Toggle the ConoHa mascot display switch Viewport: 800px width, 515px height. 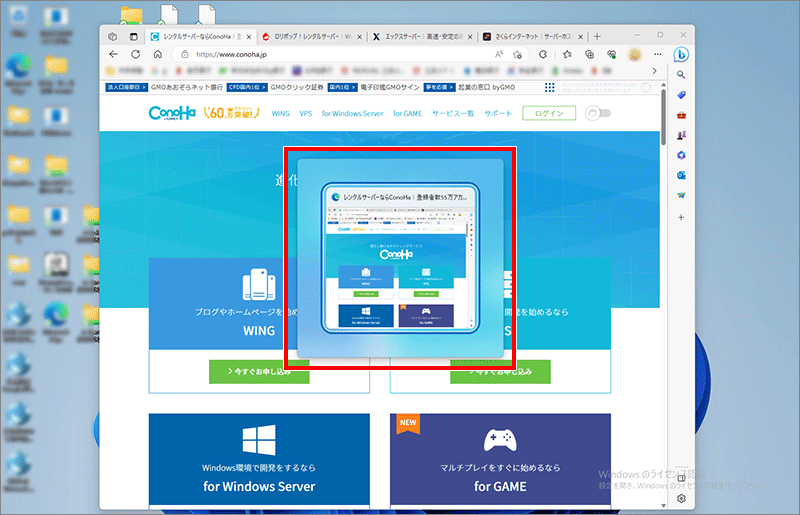click(x=598, y=113)
